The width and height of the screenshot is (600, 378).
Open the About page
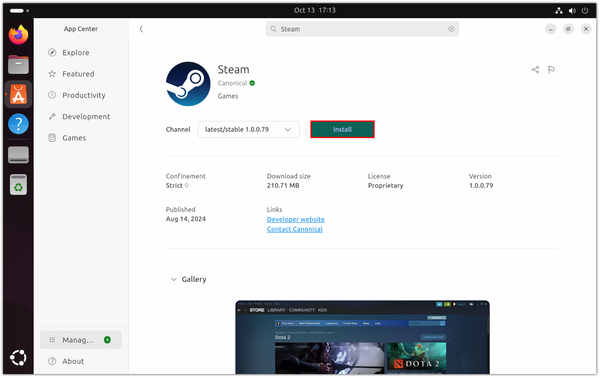(81, 361)
